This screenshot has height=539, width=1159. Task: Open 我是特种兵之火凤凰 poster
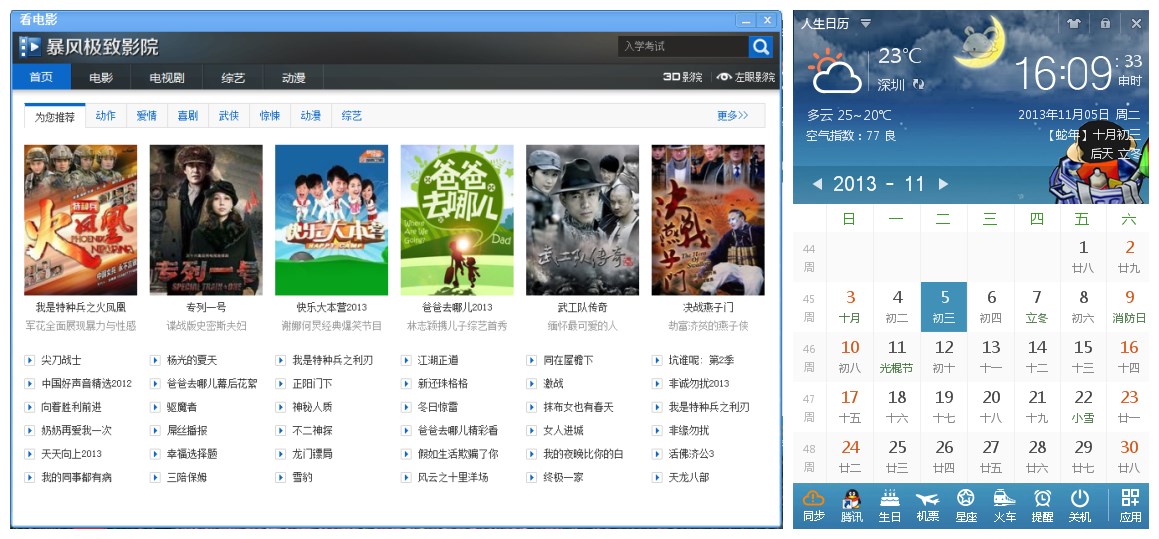tap(81, 220)
